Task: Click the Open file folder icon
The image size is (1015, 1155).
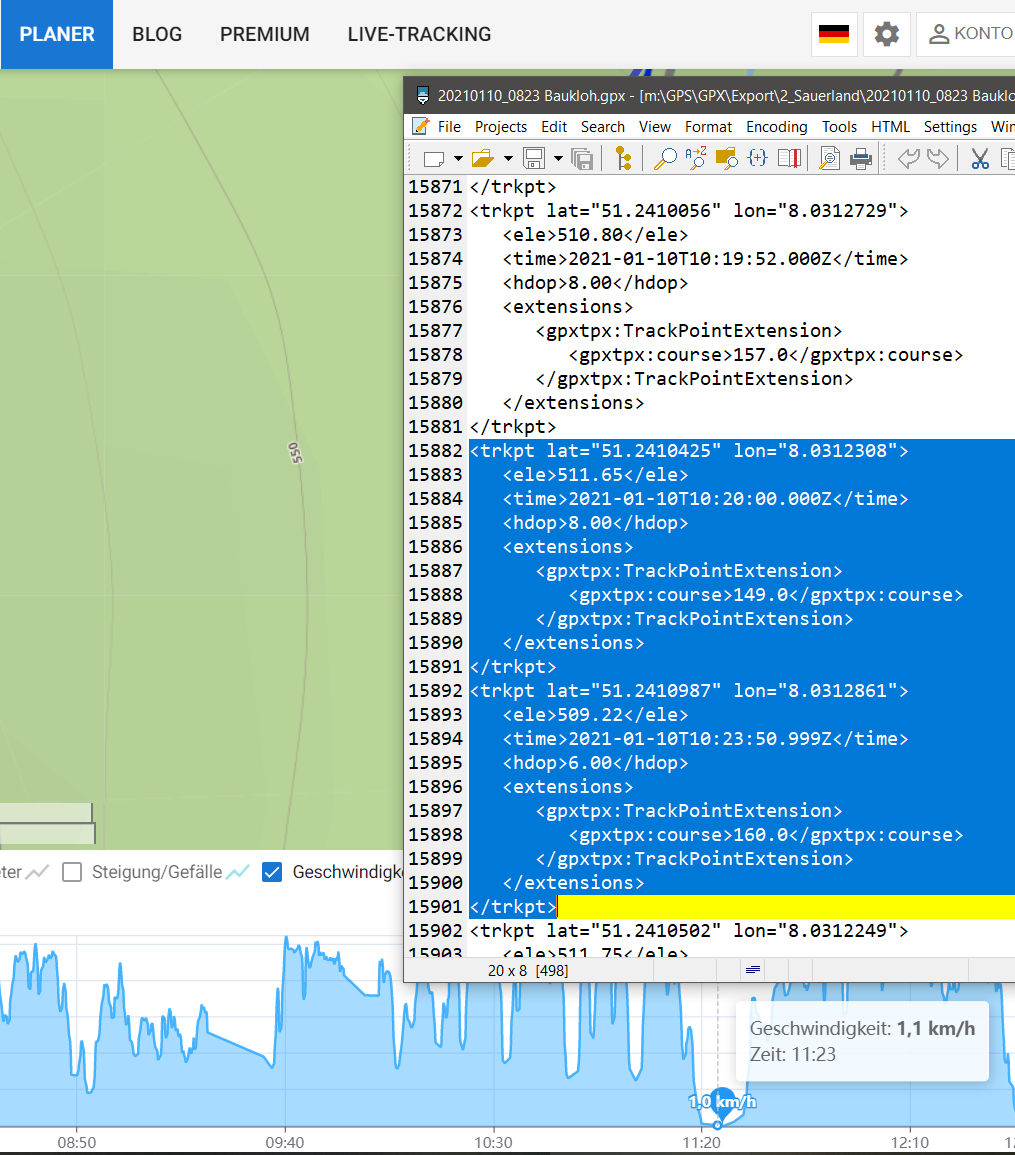Action: click(x=483, y=158)
